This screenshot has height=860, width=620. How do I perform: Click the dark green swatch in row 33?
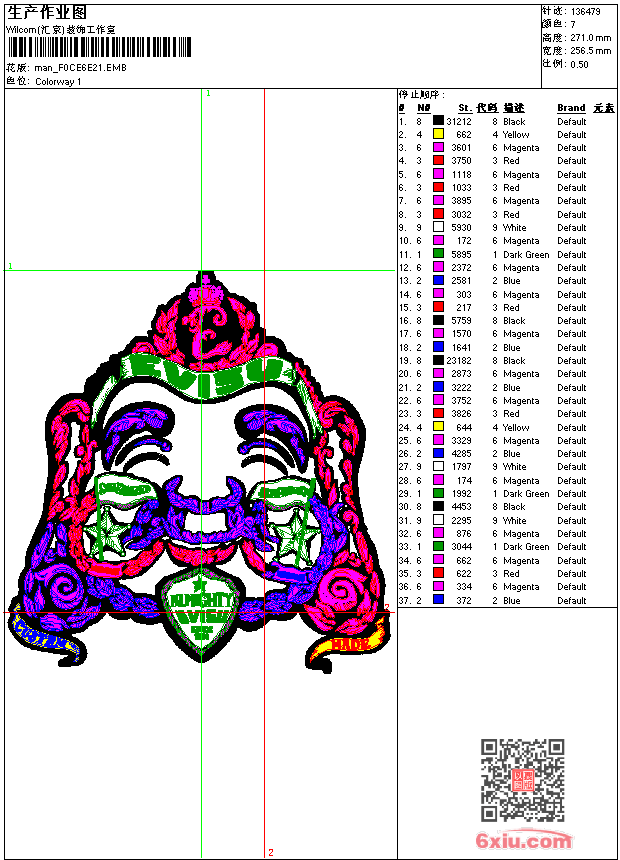tap(438, 546)
